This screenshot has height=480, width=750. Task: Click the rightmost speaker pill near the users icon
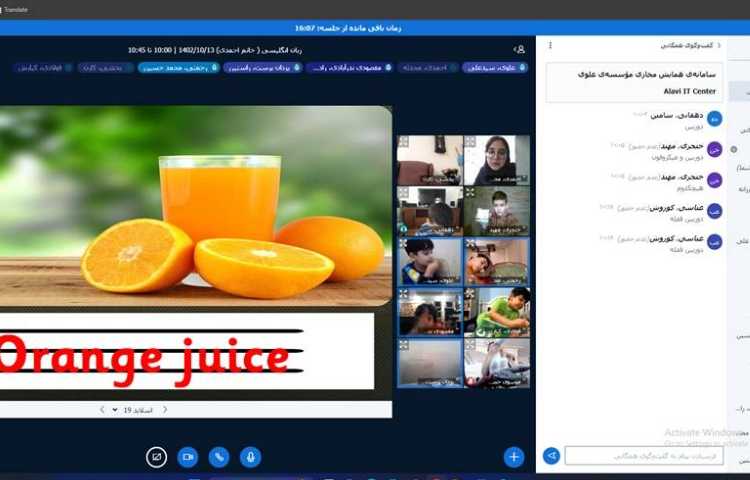tap(495, 68)
